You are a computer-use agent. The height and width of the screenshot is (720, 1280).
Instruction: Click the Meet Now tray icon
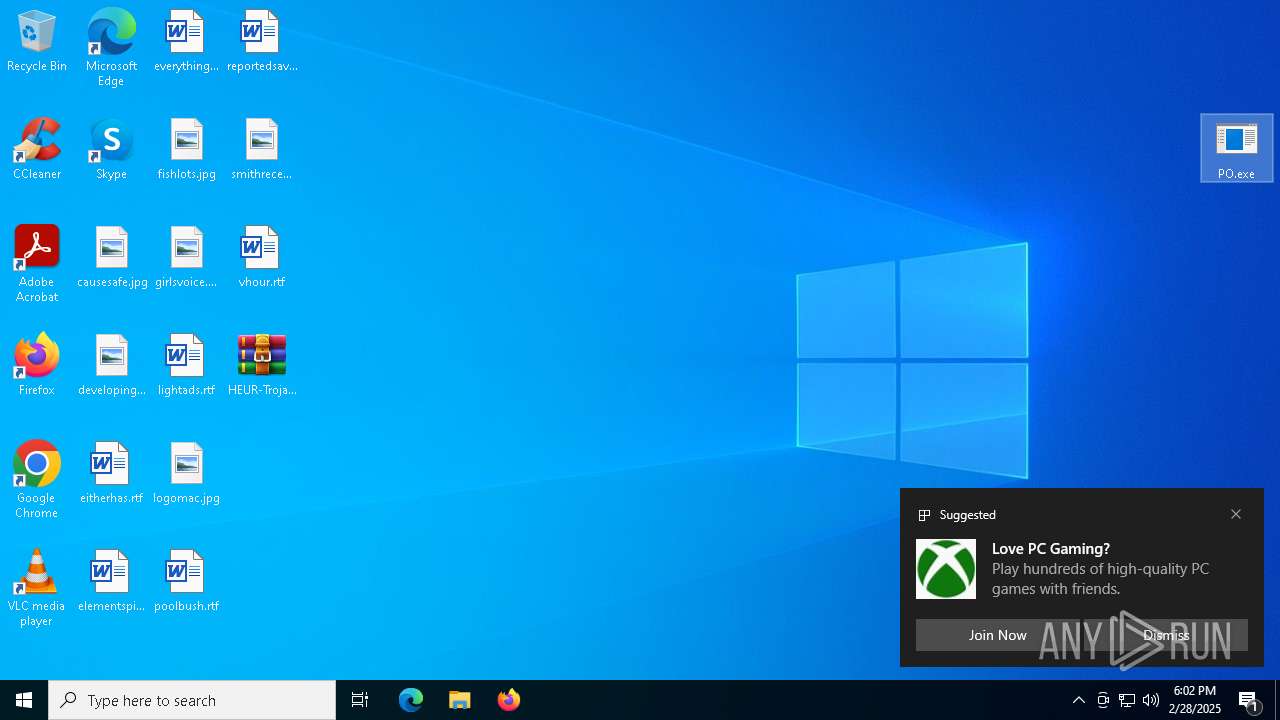click(x=1103, y=700)
